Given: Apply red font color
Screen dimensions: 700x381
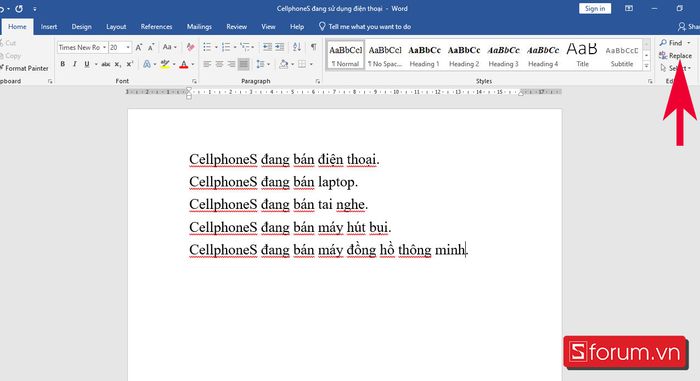Looking at the screenshot, I should (183, 64).
